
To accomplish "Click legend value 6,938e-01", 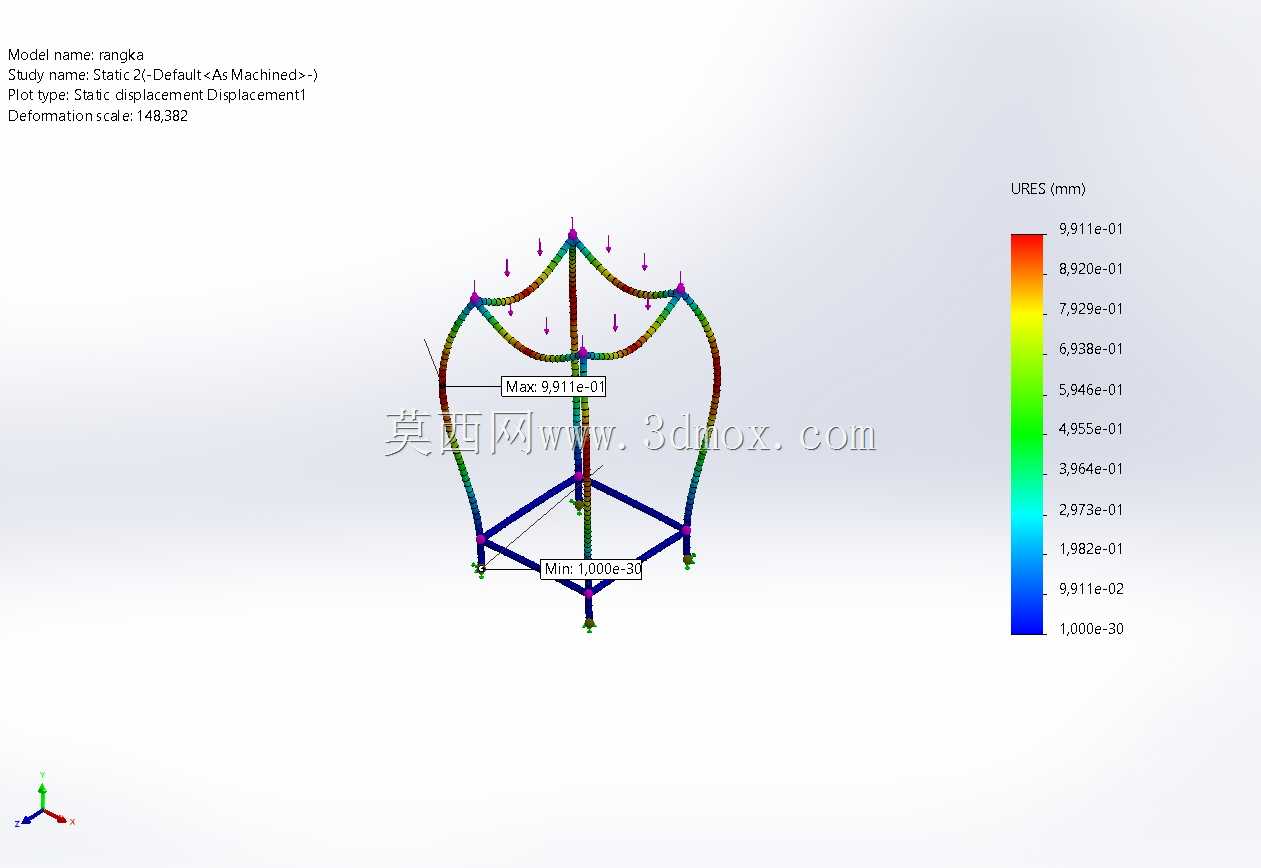I will point(1091,349).
